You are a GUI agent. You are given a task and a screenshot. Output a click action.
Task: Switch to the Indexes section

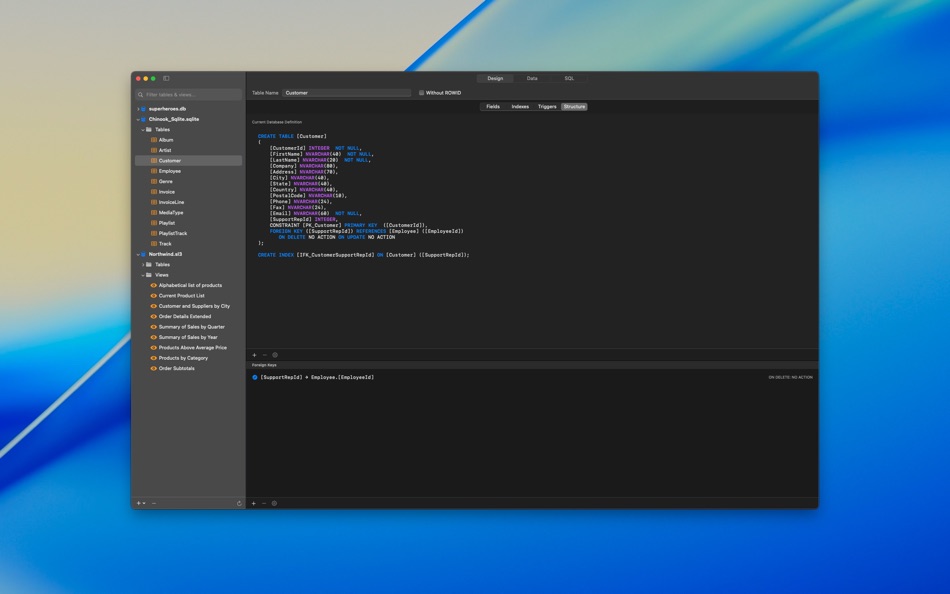[520, 105]
